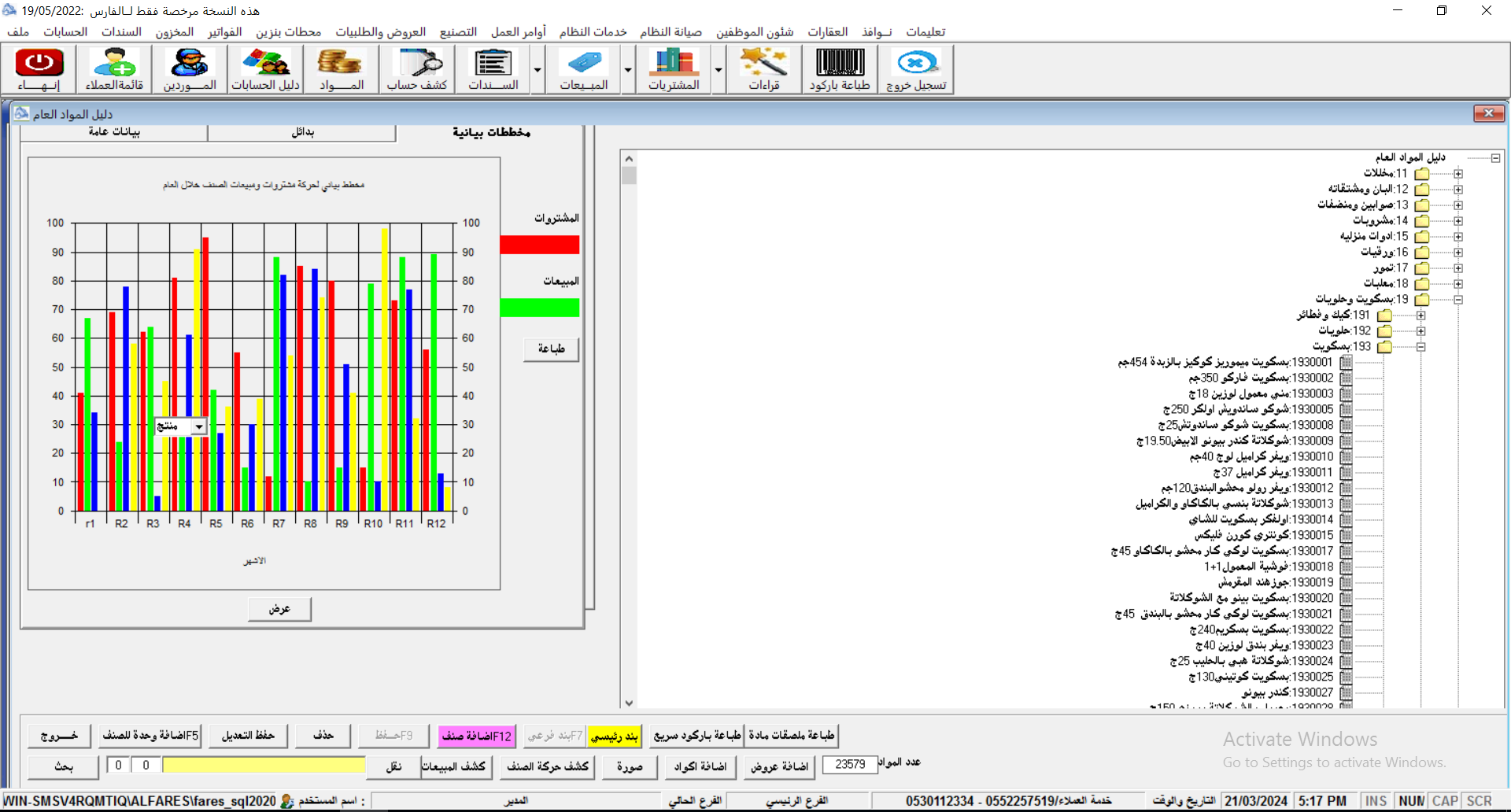The width and height of the screenshot is (1511, 812).
Task: Switch to مخططات بيانية tab
Action: pos(491,132)
